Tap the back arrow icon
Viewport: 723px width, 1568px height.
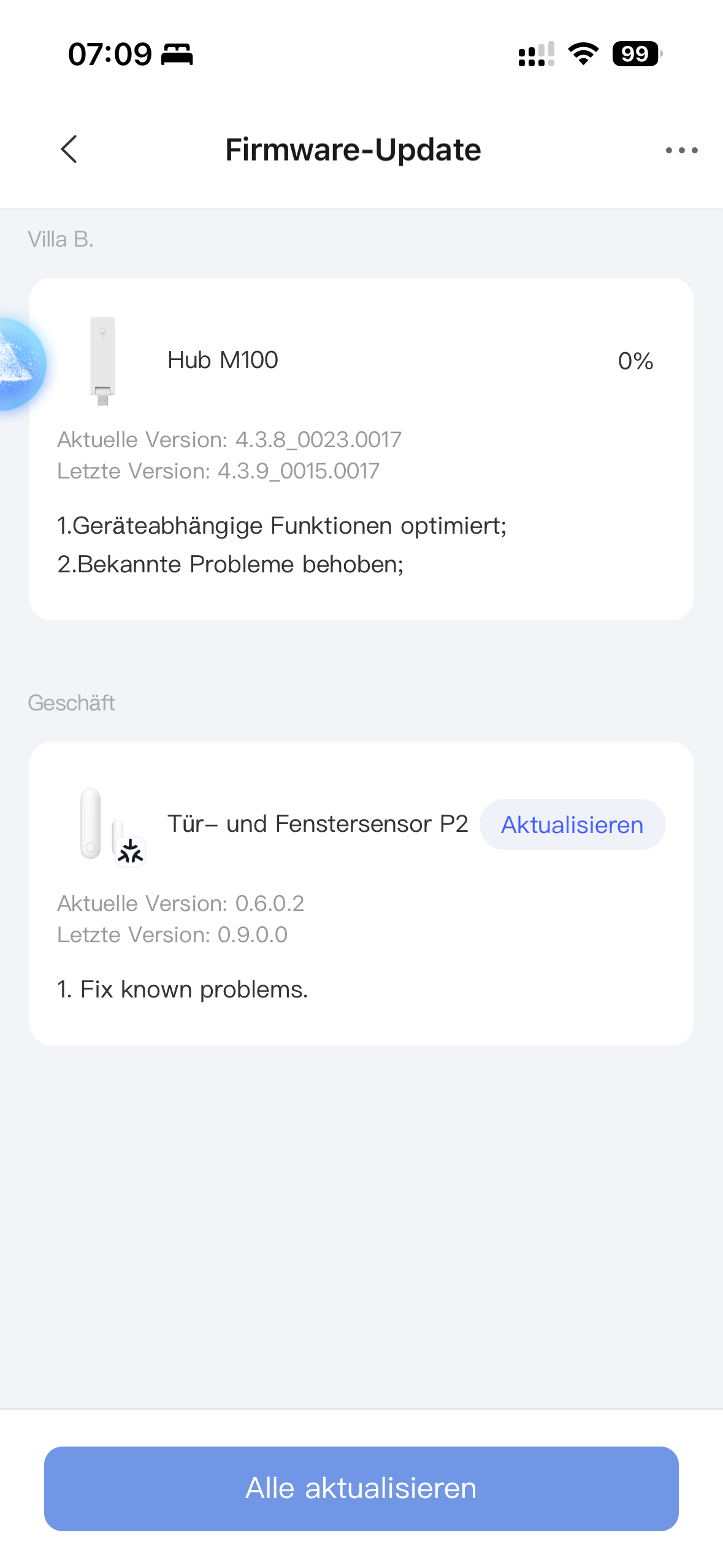pyautogui.click(x=69, y=150)
